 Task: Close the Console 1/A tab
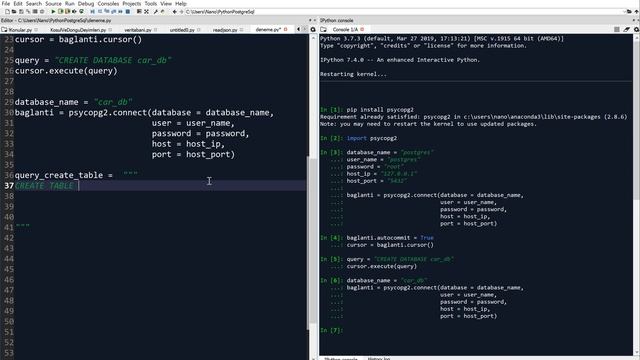pos(362,29)
